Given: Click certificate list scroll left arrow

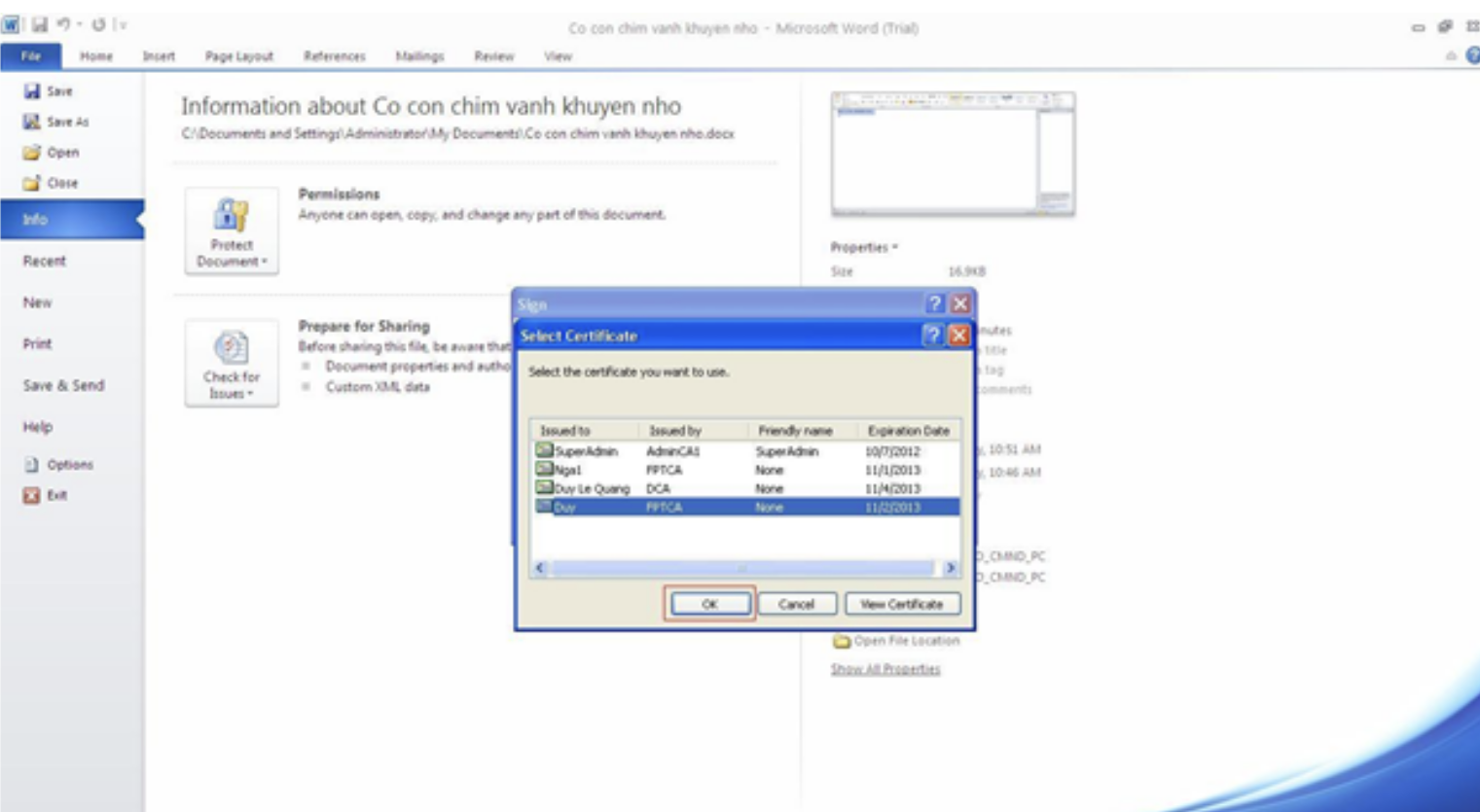Looking at the screenshot, I should click(540, 568).
